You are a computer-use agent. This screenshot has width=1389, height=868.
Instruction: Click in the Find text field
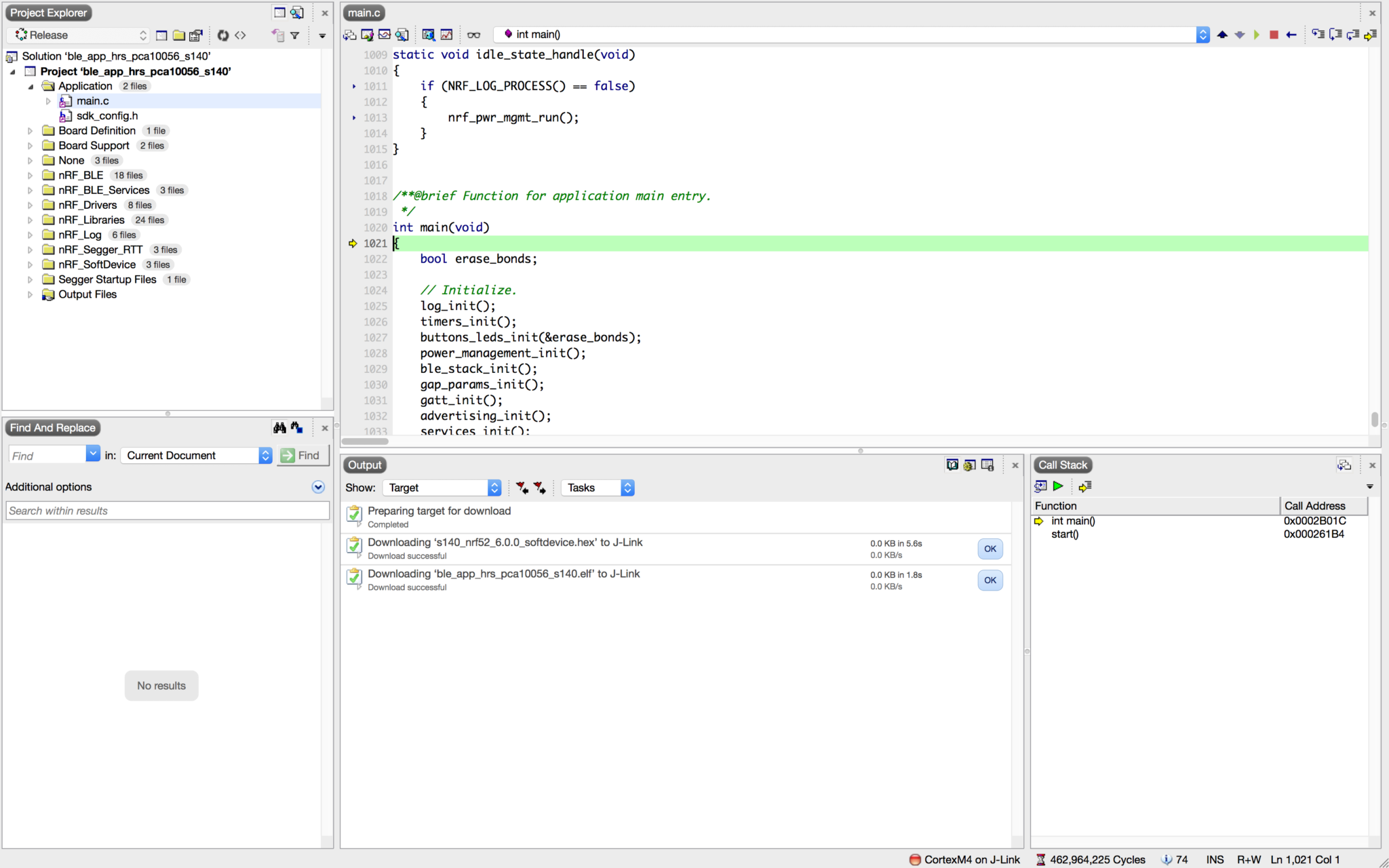click(x=47, y=456)
